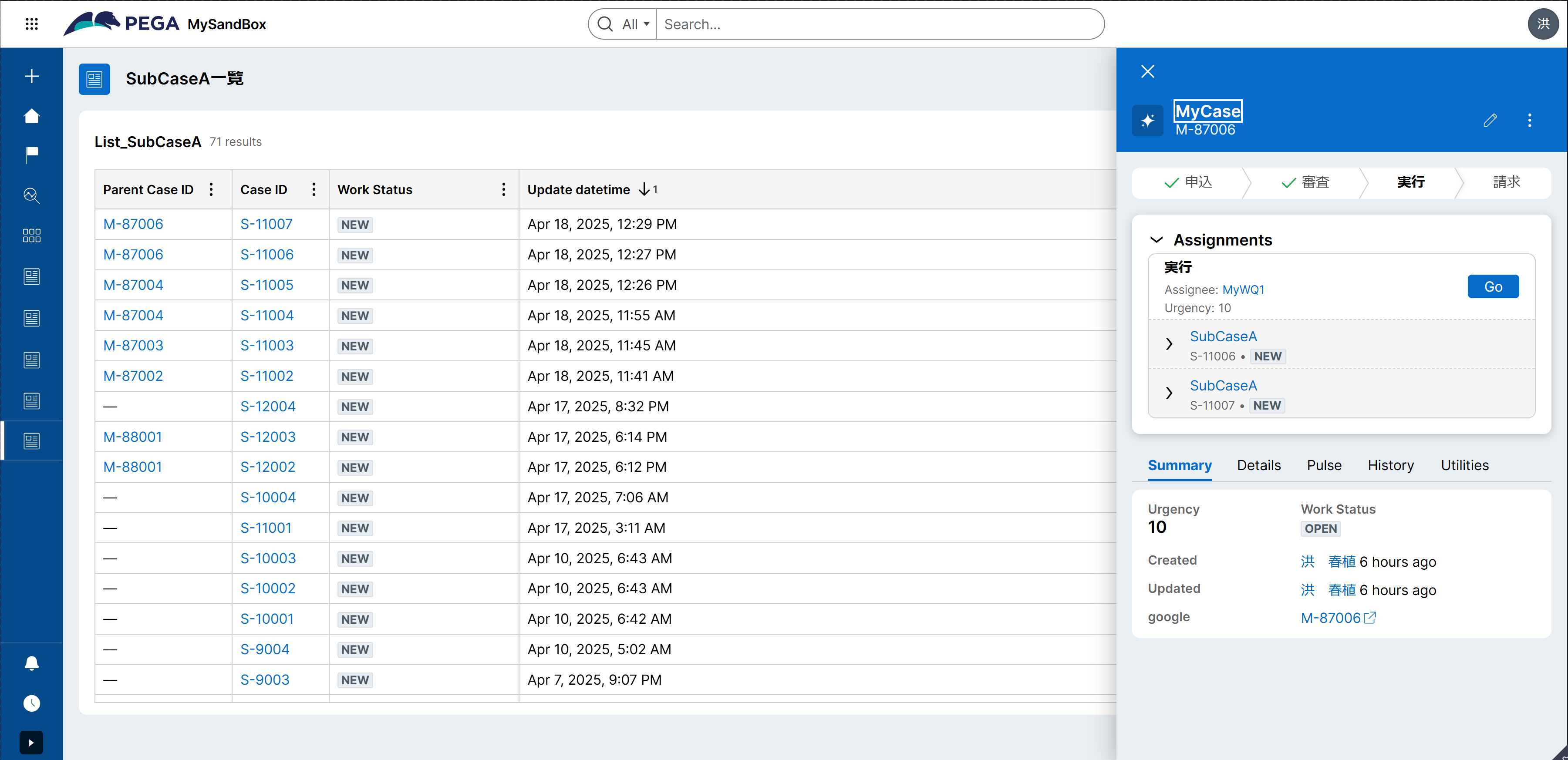Sort by Update datetime column header
The width and height of the screenshot is (1568, 760).
[578, 189]
